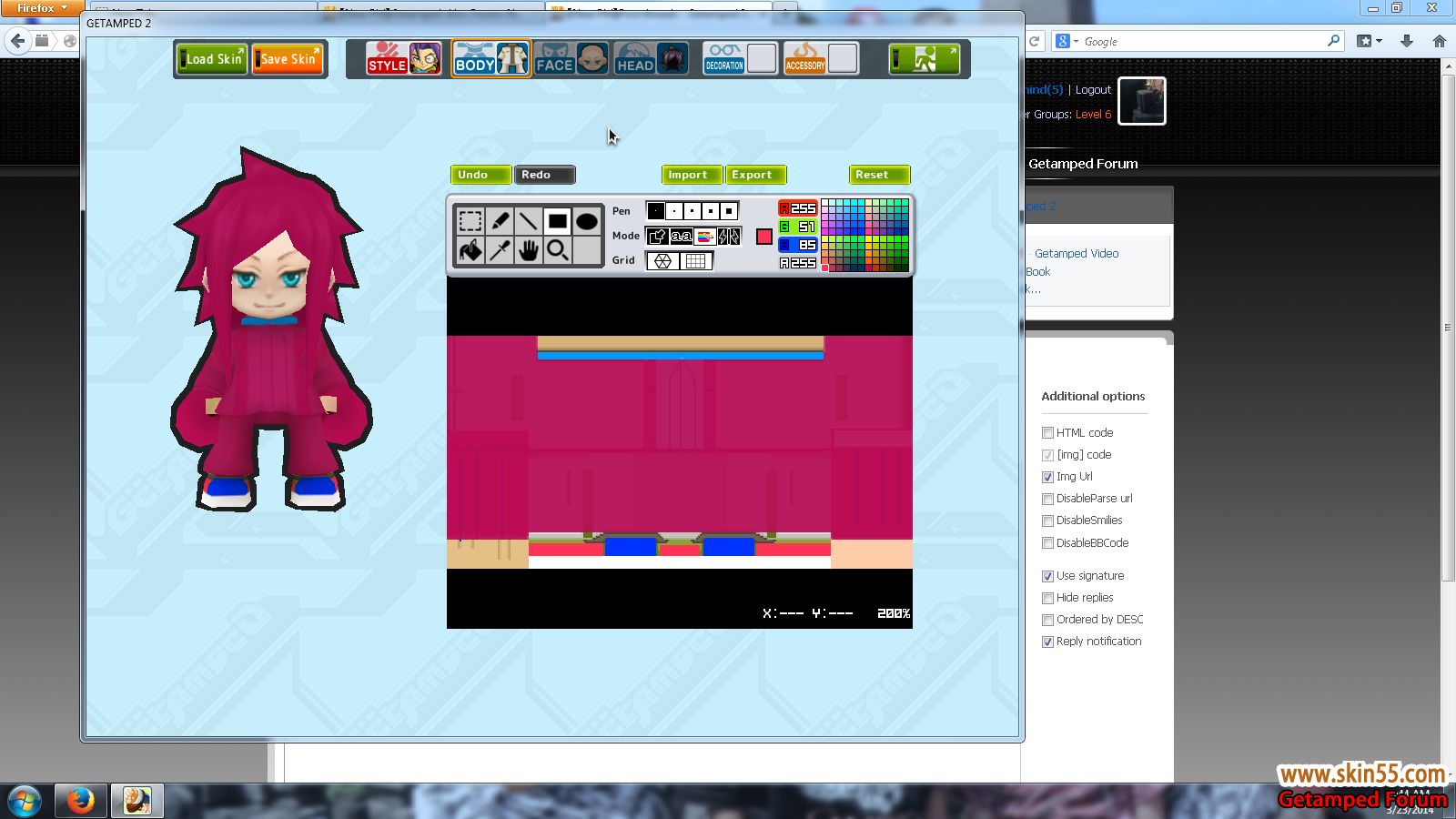Open the DECORATION category

click(x=740, y=59)
